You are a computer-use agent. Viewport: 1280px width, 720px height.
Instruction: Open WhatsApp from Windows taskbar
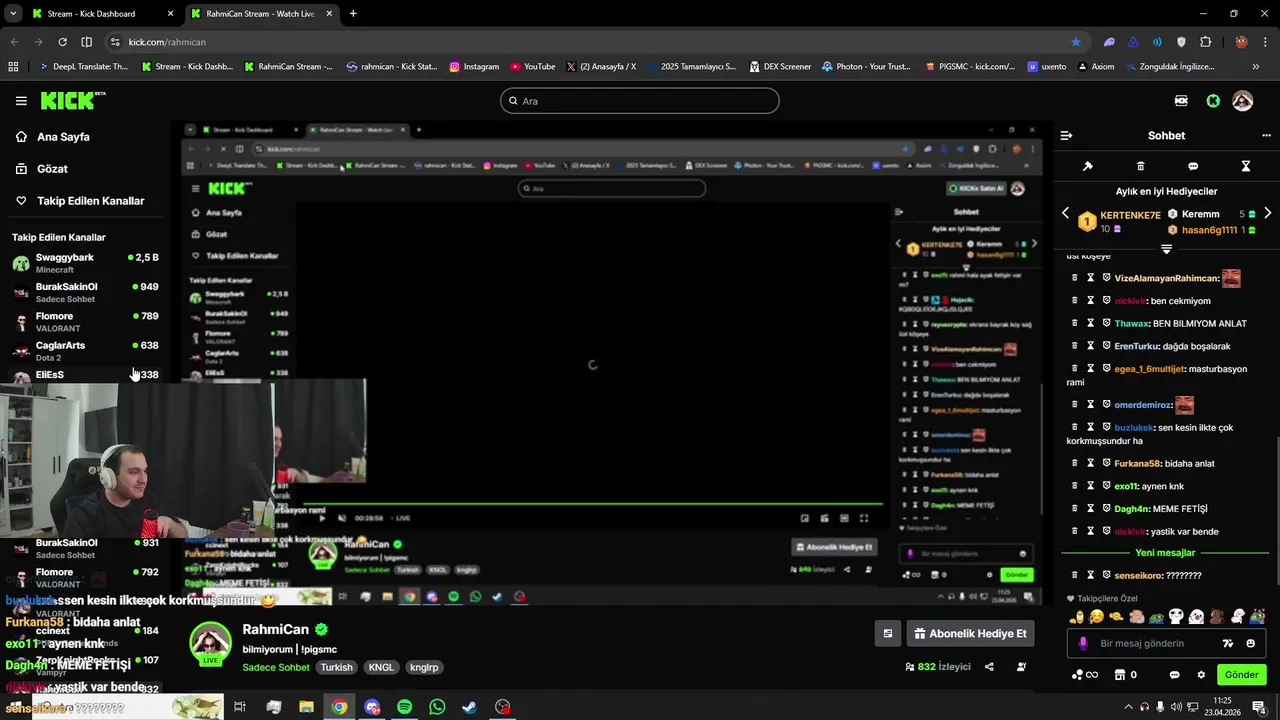coord(437,707)
